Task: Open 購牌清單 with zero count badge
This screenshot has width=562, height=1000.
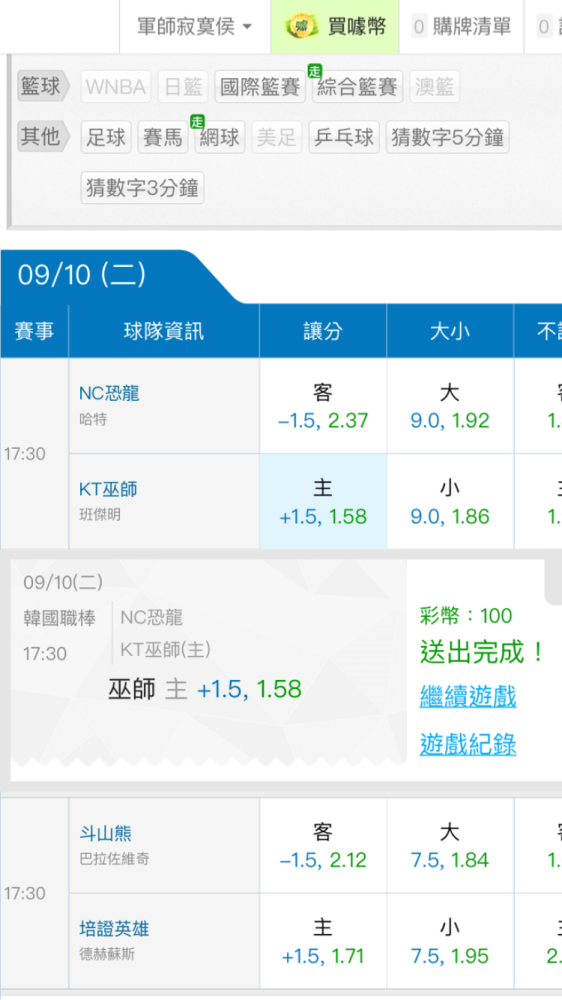Action: [462, 27]
